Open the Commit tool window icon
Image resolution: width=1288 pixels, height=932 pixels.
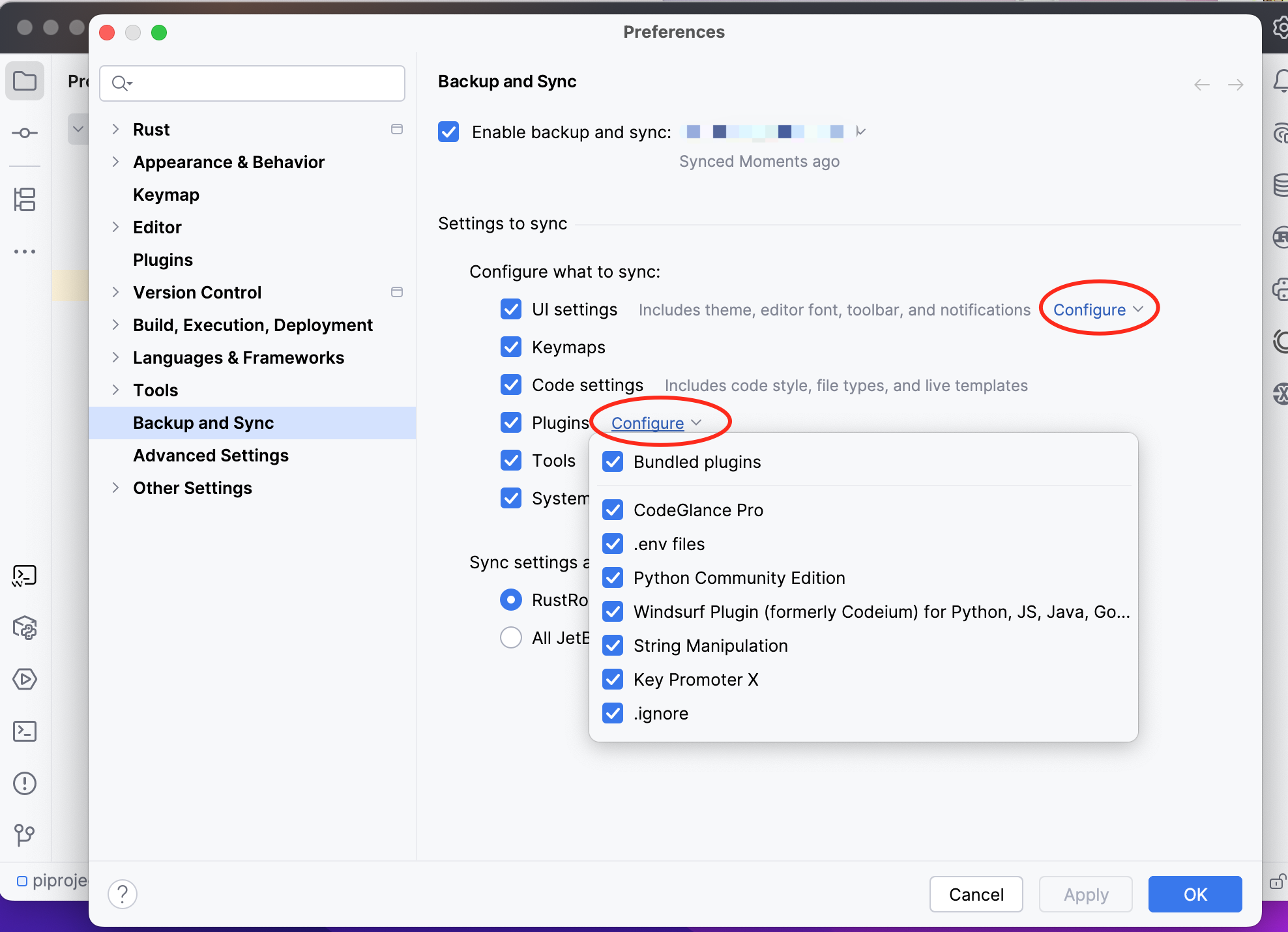(x=25, y=133)
